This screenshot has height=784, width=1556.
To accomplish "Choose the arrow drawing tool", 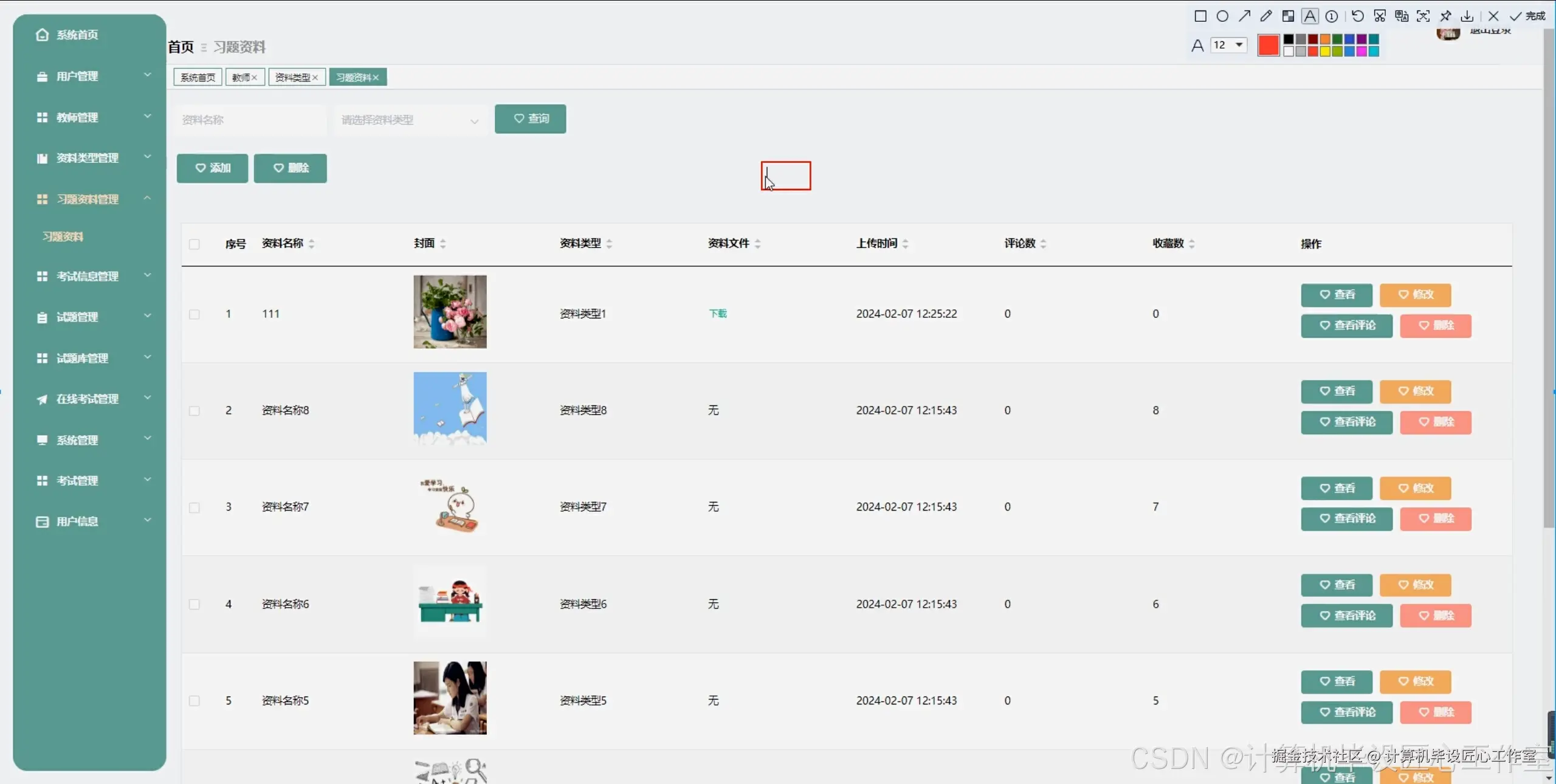I will pos(1244,16).
